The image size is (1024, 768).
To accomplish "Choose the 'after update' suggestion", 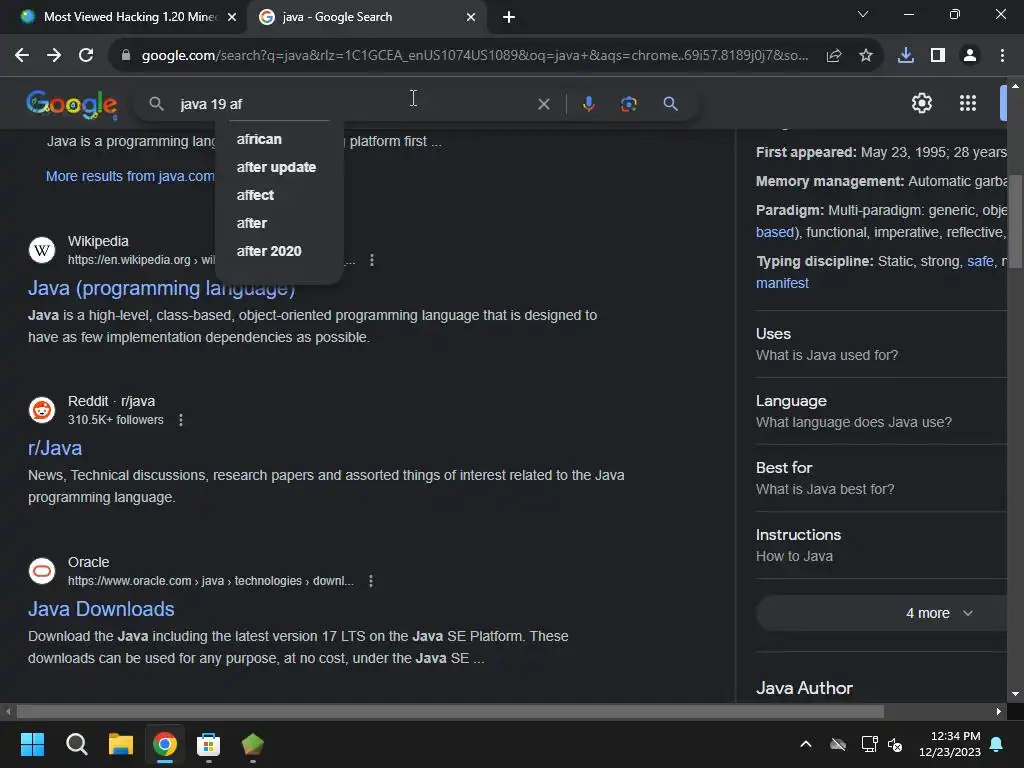I will 276,167.
